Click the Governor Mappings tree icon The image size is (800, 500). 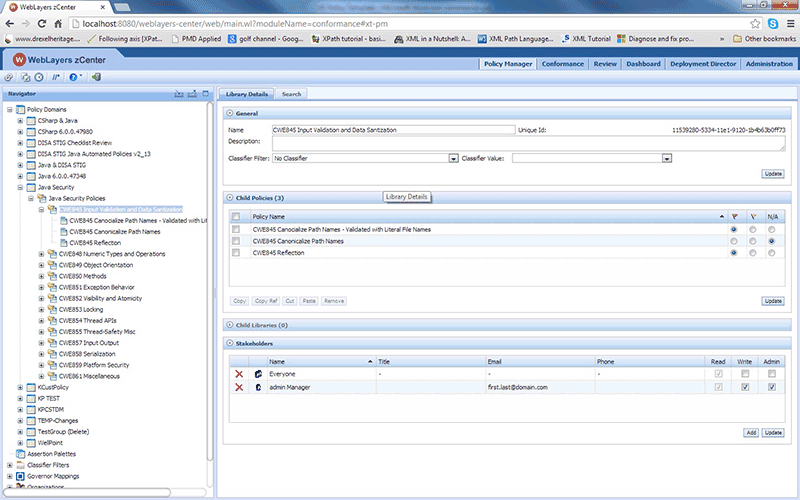[x=20, y=476]
